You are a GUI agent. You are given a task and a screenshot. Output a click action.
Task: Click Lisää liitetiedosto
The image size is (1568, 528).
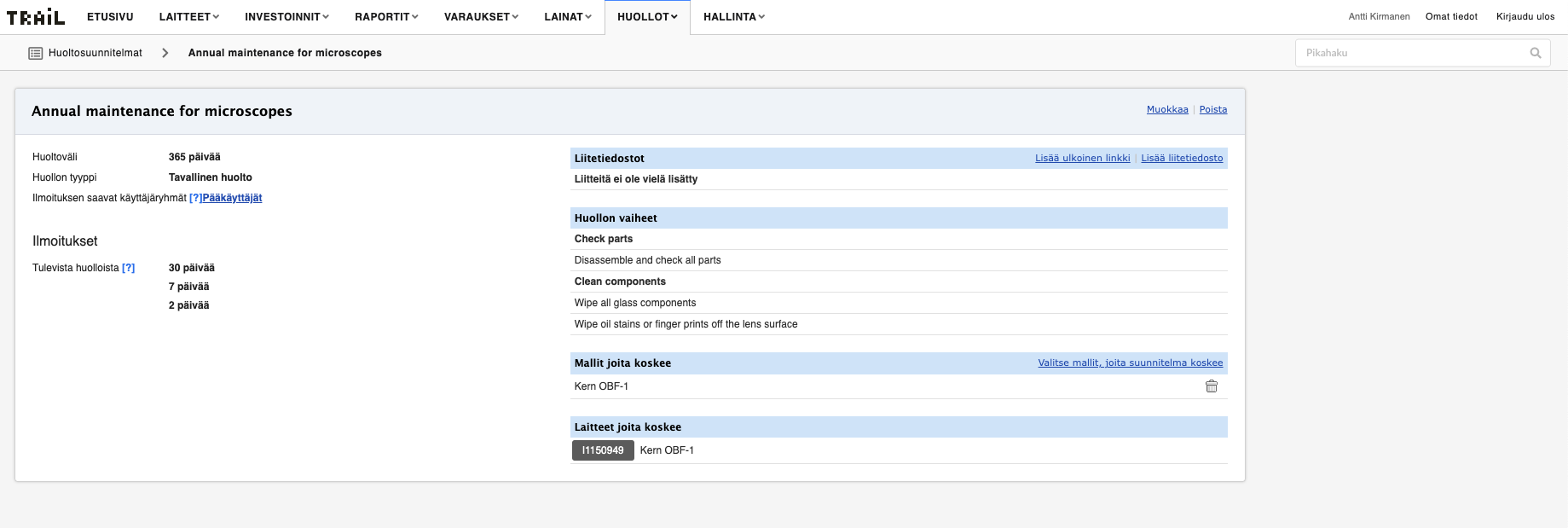pos(1182,158)
